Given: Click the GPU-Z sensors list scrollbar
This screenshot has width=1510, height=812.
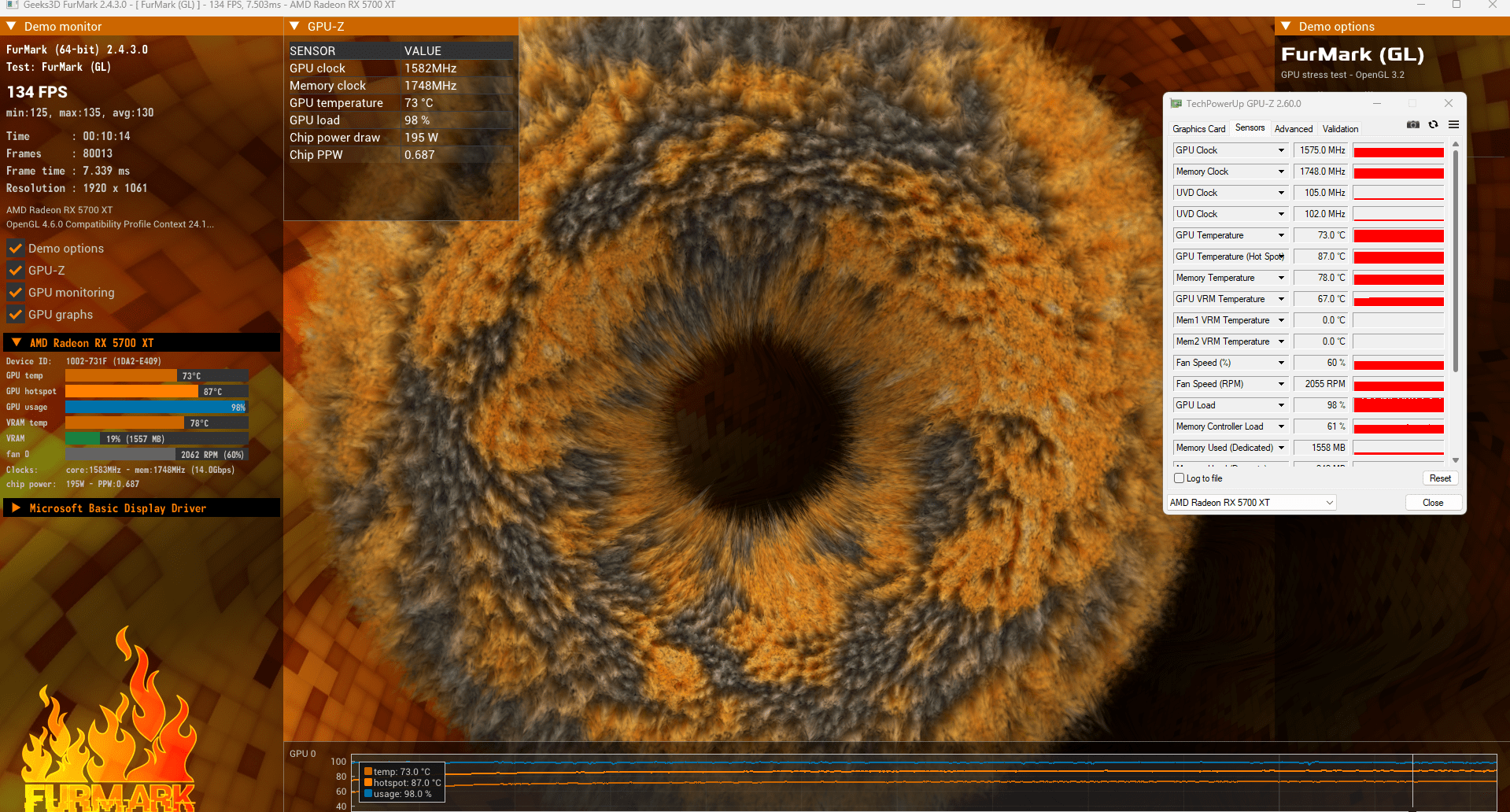Looking at the screenshot, I should [x=1456, y=260].
